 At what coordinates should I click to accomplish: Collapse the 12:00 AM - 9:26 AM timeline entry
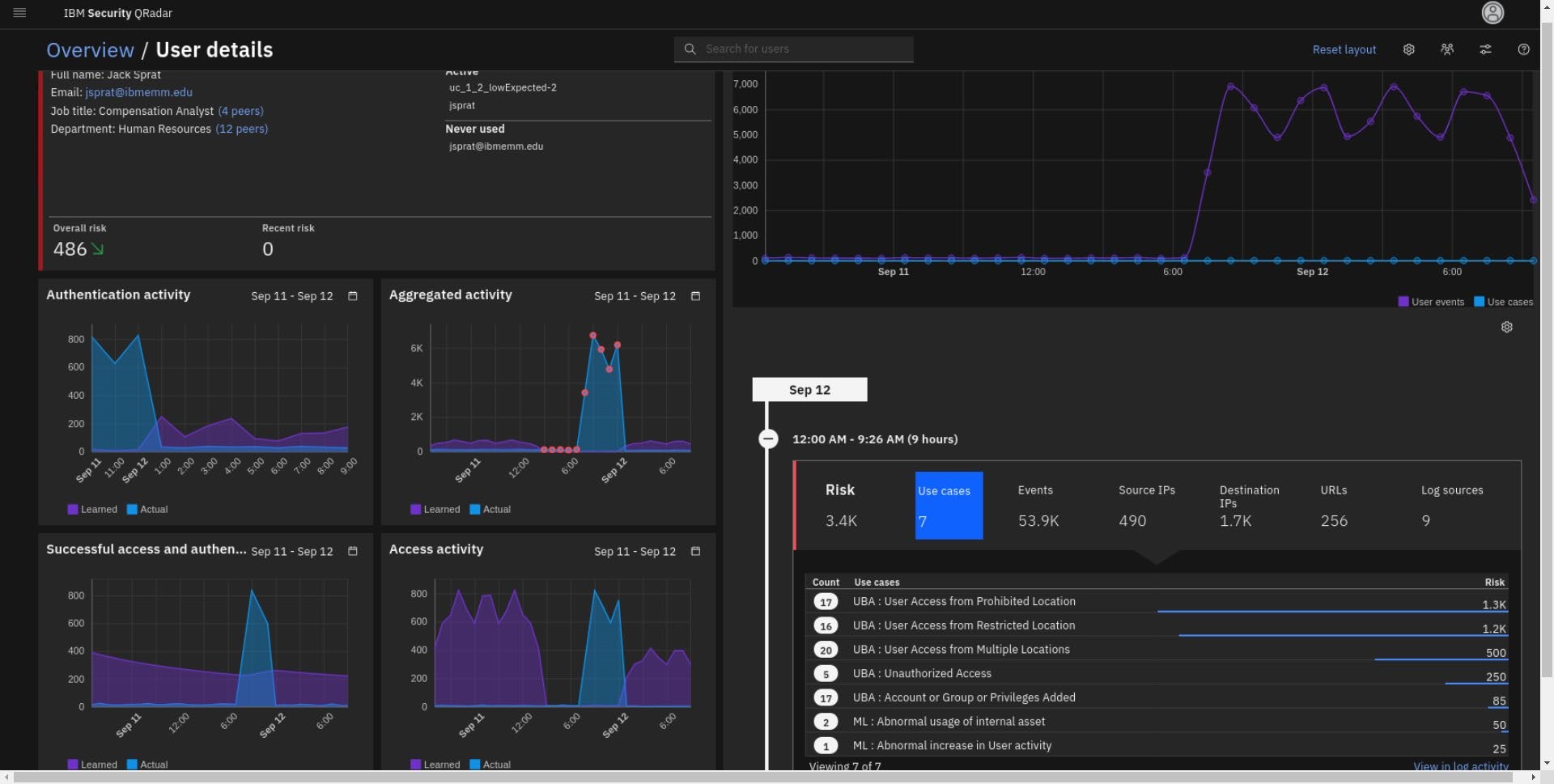coord(768,439)
